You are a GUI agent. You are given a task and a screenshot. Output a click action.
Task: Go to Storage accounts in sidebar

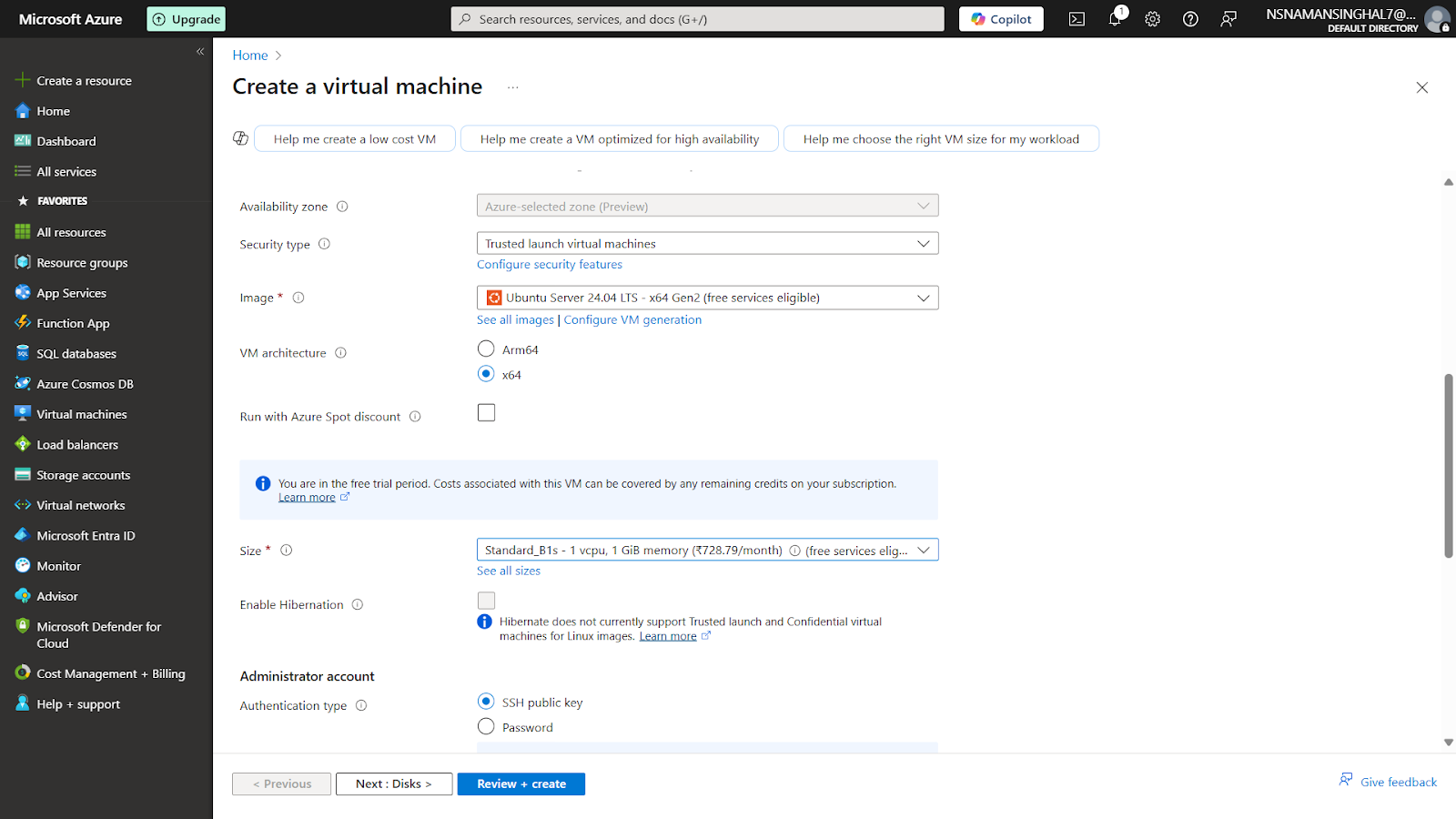click(83, 475)
